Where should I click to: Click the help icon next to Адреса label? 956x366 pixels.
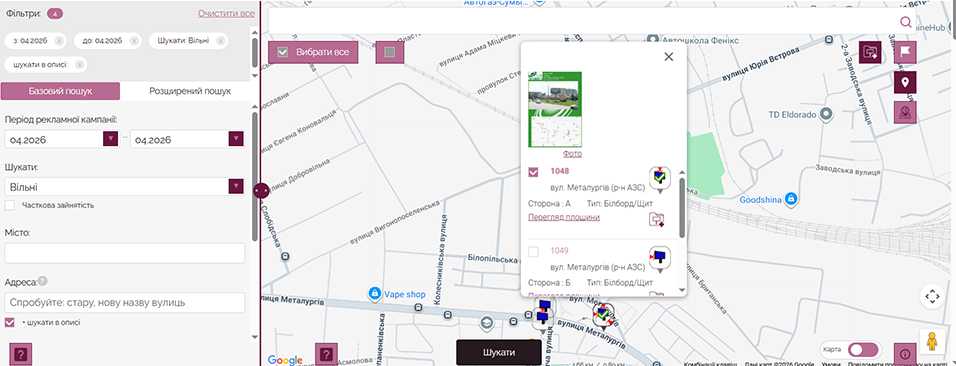(x=43, y=281)
